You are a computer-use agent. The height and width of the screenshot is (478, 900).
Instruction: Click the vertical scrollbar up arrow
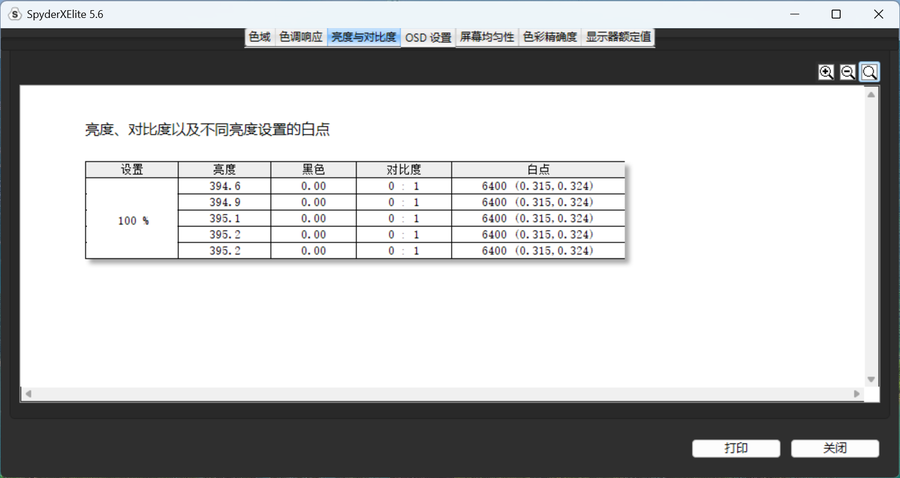click(871, 94)
